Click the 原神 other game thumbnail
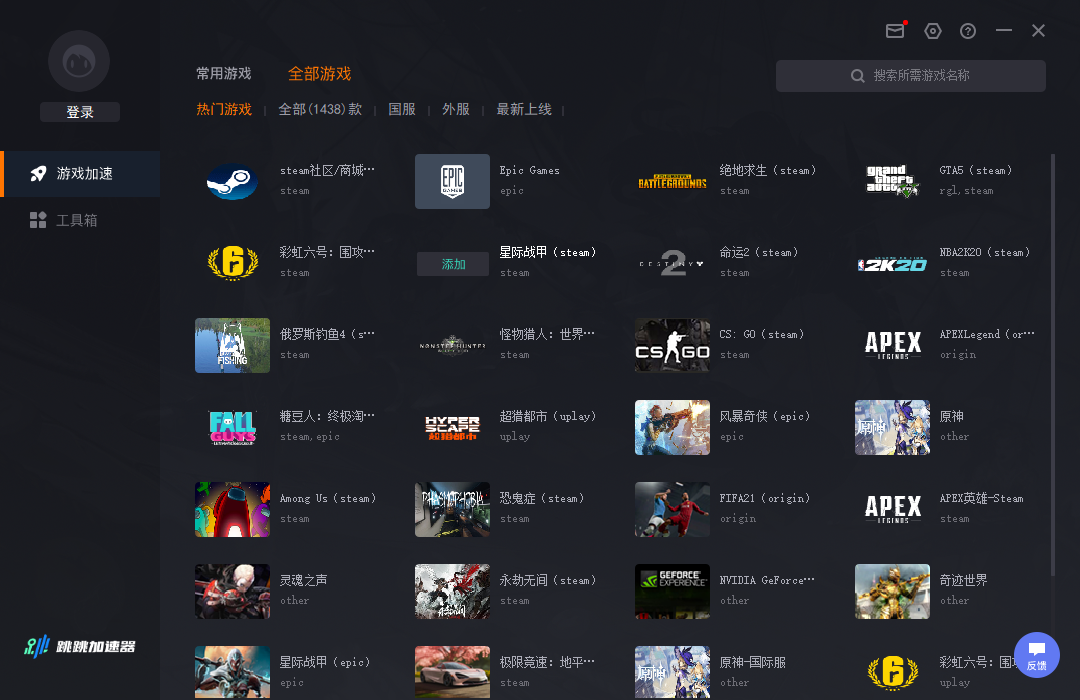The width and height of the screenshot is (1080, 700). coord(893,427)
